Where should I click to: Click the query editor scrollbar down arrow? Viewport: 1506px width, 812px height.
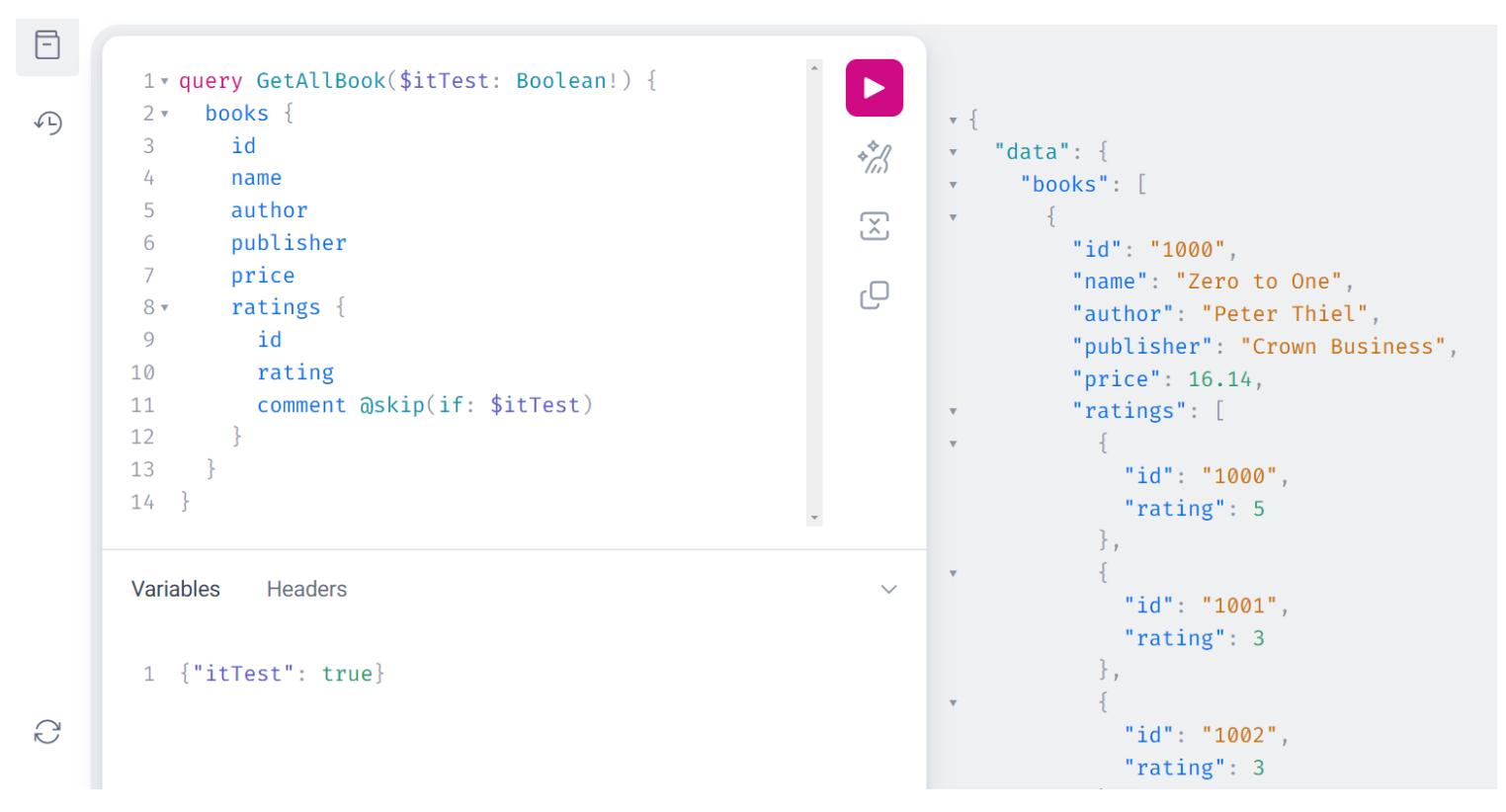(814, 518)
